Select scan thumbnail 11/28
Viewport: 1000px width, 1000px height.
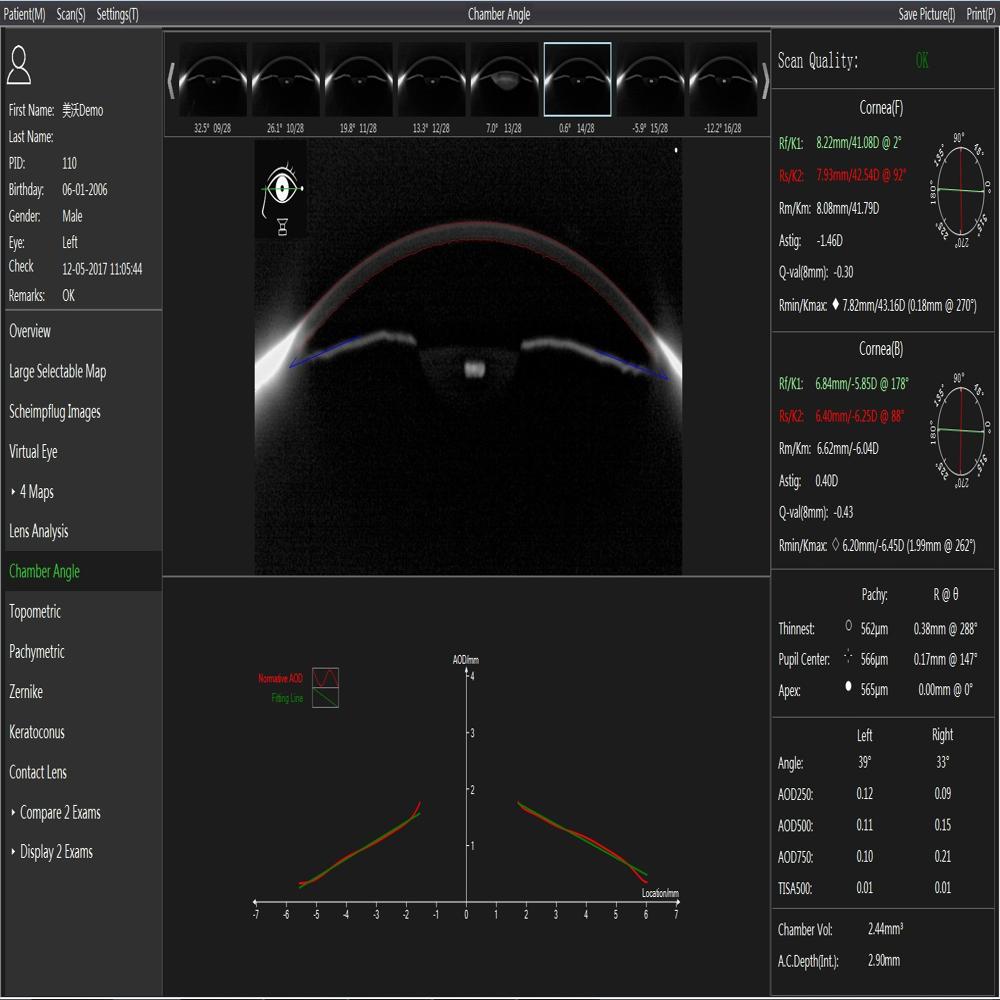point(358,79)
